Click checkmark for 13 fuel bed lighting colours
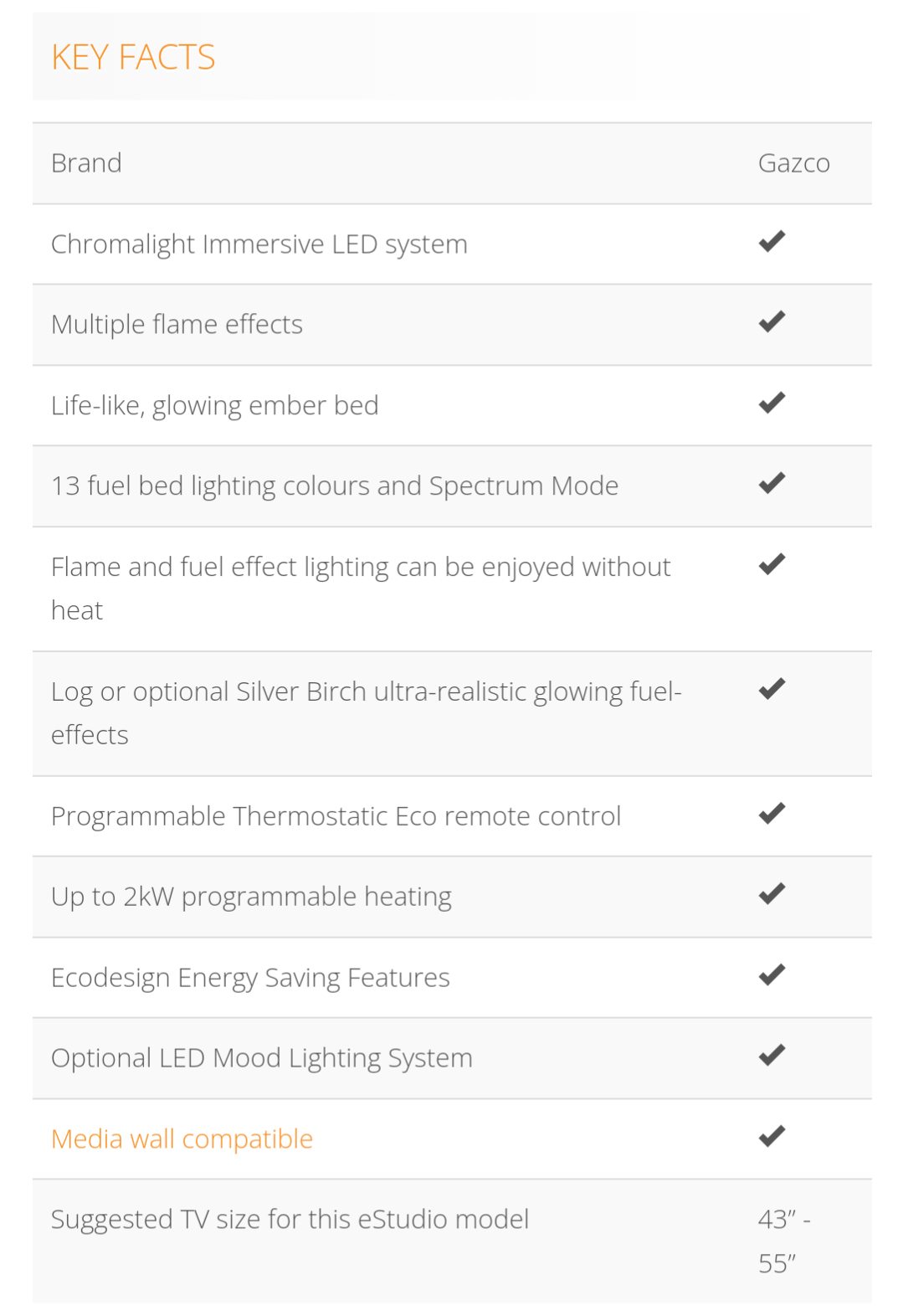903x1316 pixels. point(772,483)
